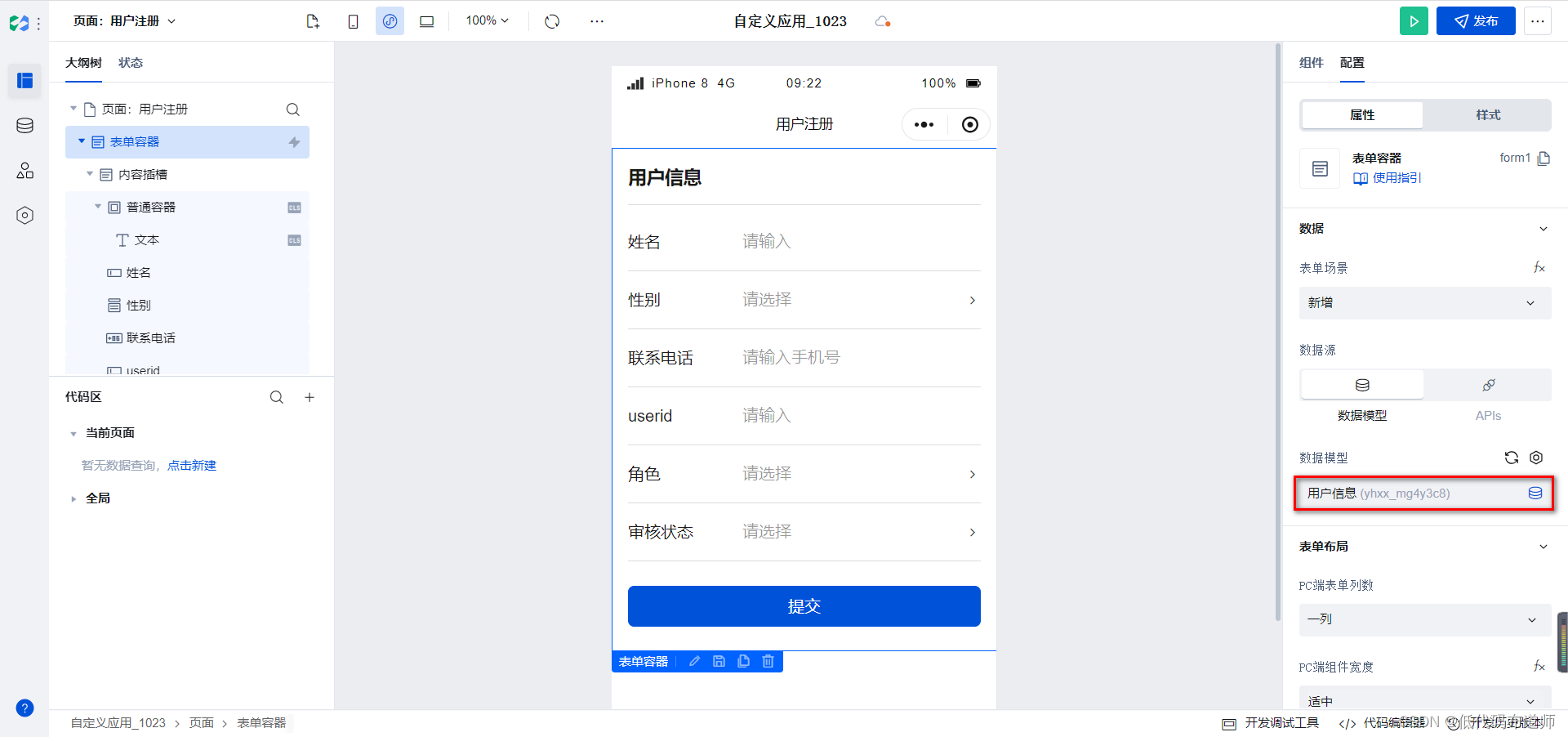Viewport: 1568px width, 737px height.
Task: Click the new page icon in the toolbar
Action: coord(313,21)
